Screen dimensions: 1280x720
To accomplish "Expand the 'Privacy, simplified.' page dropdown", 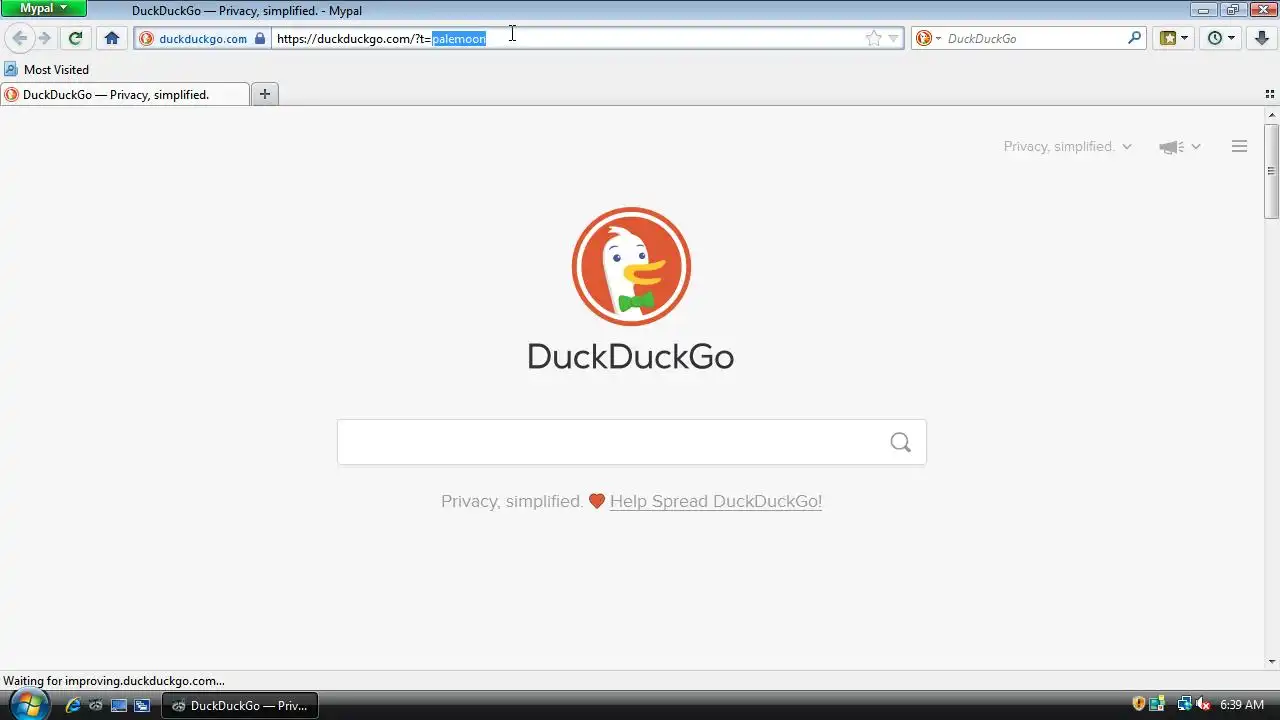I will click(x=1068, y=146).
